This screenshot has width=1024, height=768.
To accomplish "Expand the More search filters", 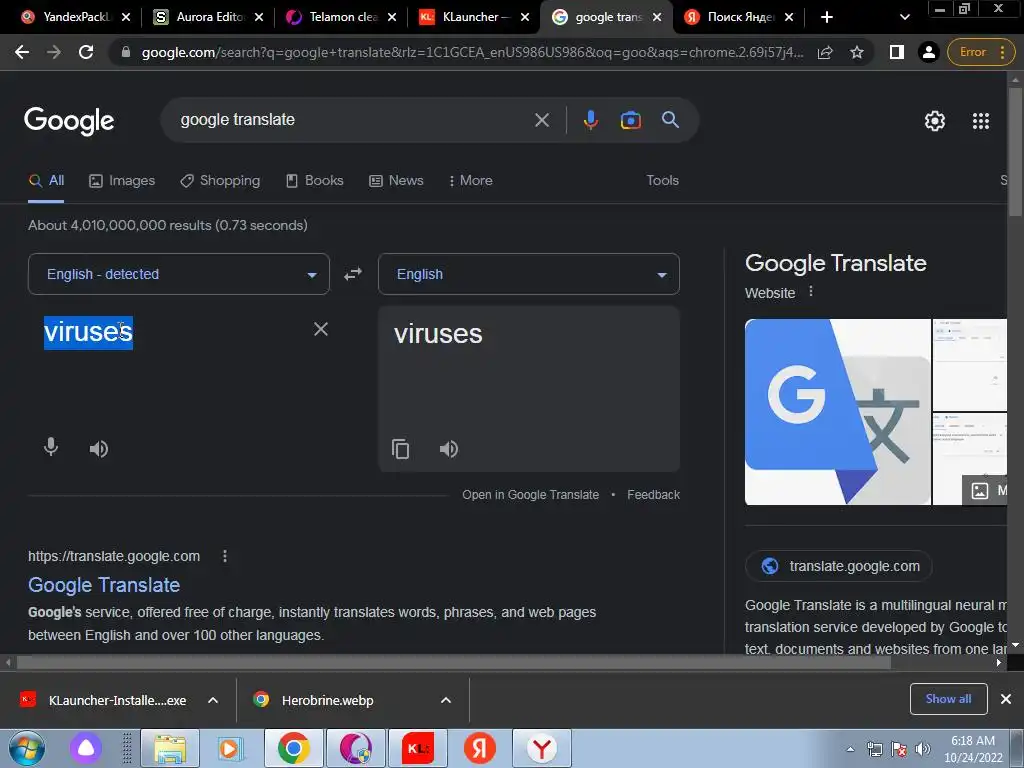I will click(x=470, y=181).
